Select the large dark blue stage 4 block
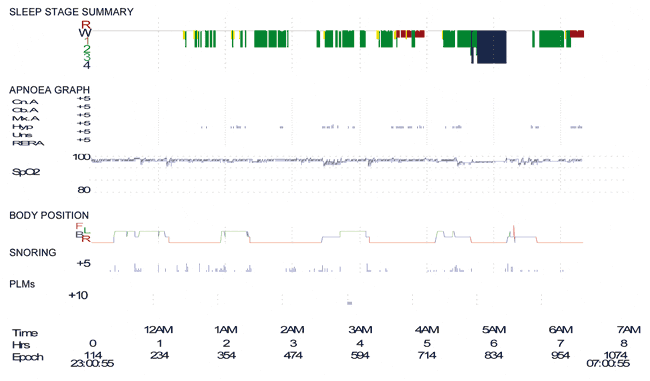The width and height of the screenshot is (650, 381). click(x=492, y=47)
